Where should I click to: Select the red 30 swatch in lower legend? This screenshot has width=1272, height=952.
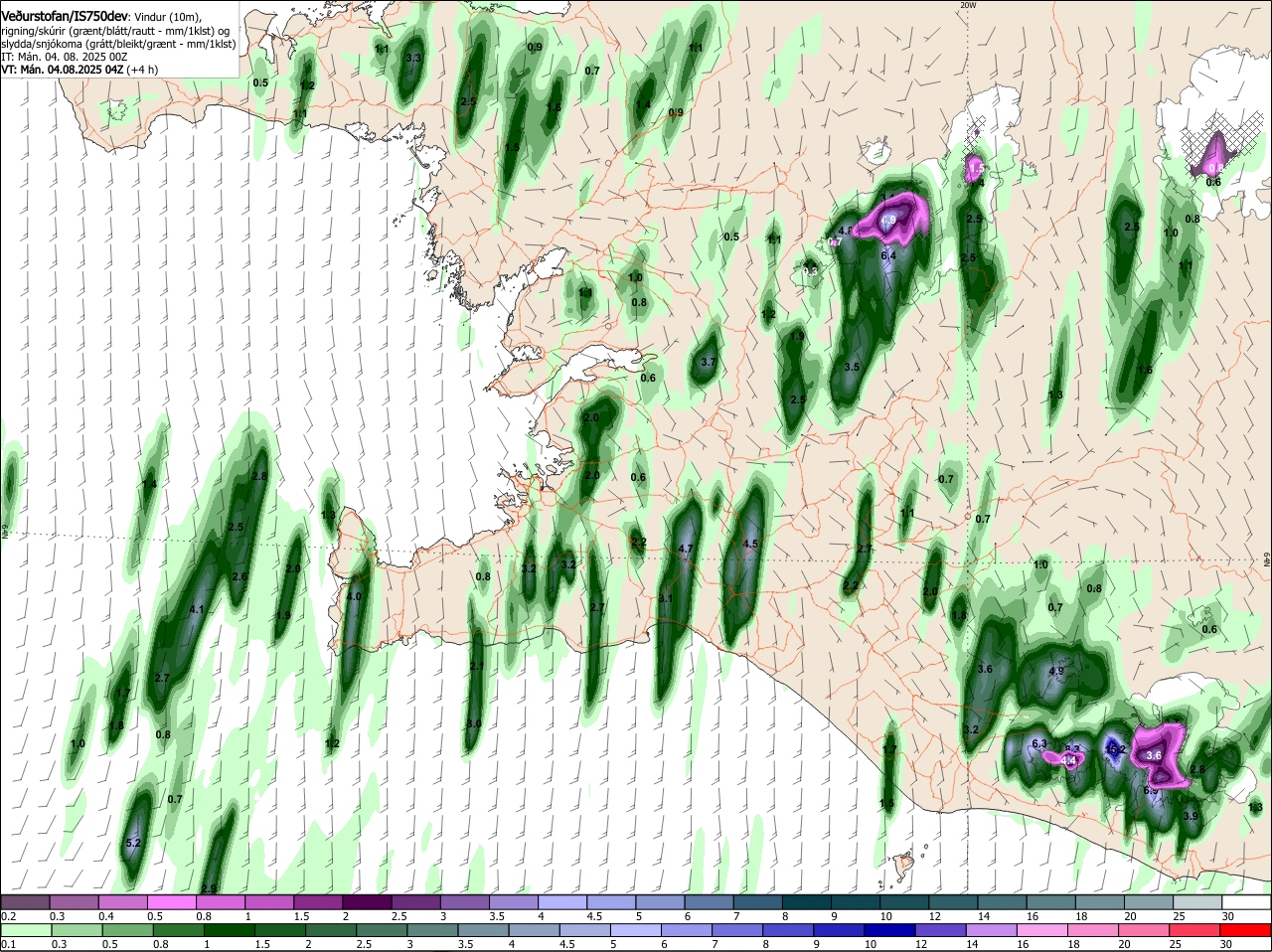tap(1247, 930)
